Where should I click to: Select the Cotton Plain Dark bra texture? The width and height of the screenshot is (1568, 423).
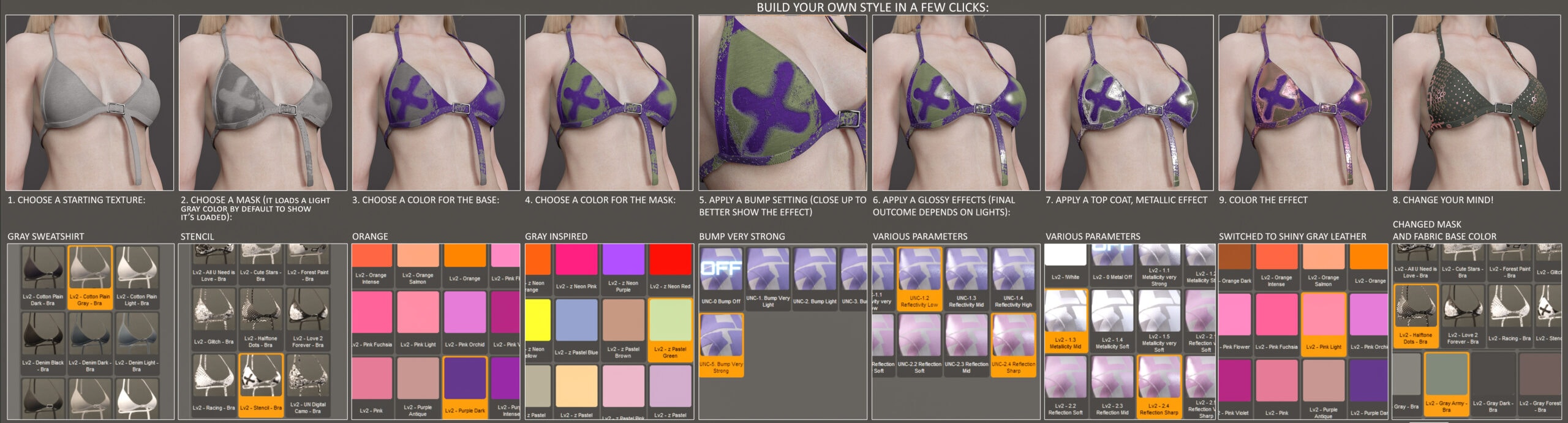coord(43,277)
